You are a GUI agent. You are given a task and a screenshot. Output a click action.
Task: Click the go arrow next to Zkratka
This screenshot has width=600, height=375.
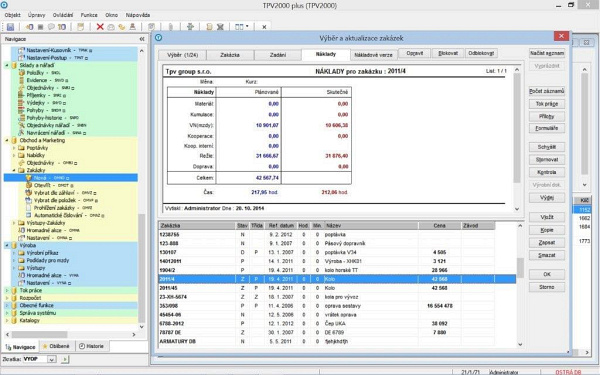click(65, 359)
